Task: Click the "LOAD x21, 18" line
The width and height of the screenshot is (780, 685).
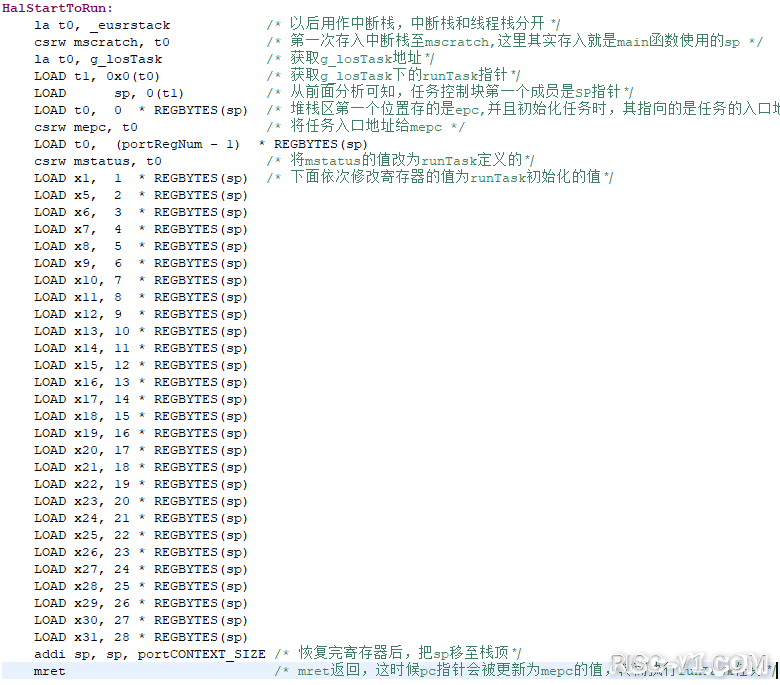Action: coord(141,467)
